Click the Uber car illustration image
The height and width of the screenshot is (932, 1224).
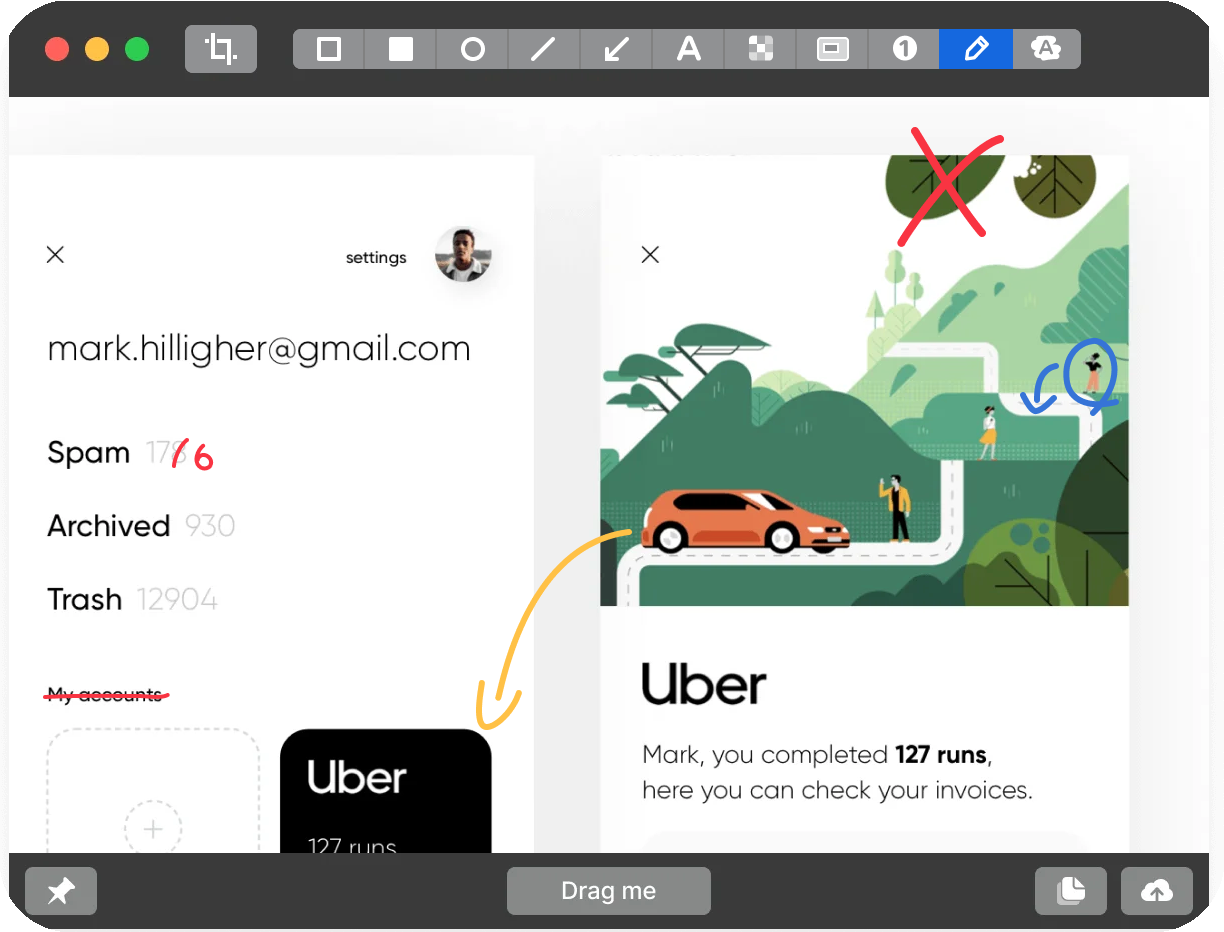865,380
